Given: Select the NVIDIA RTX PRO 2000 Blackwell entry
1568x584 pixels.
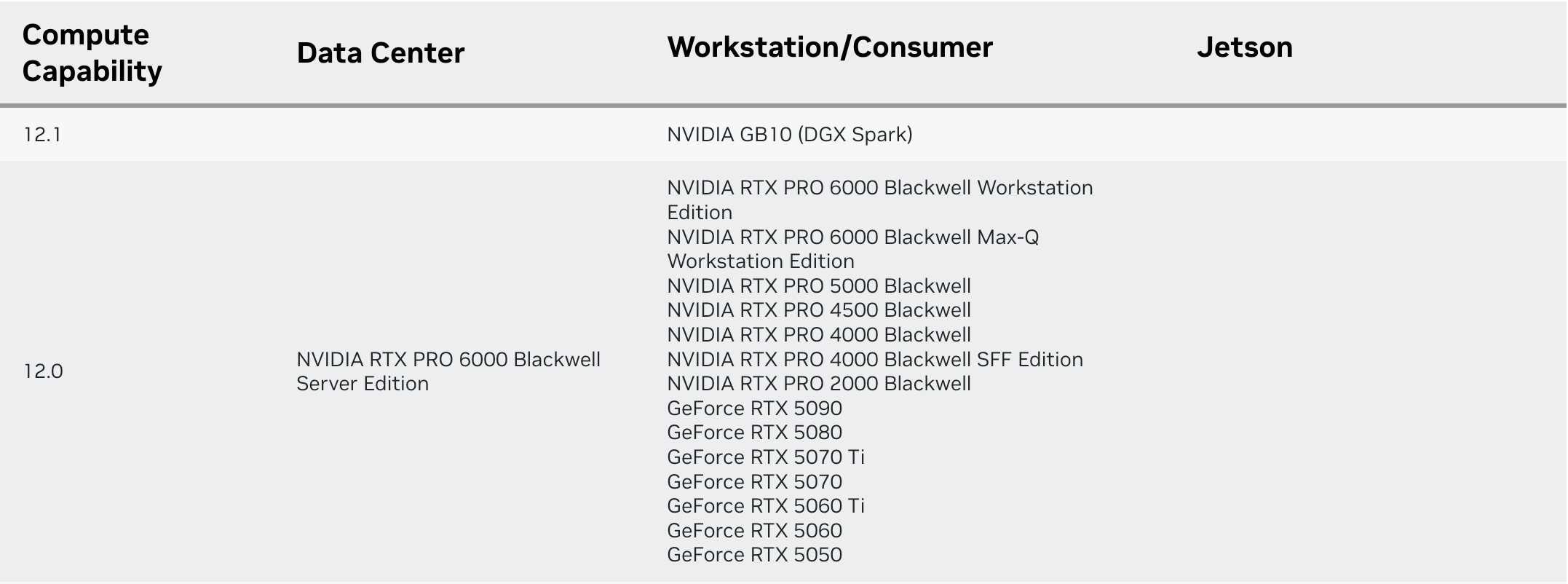Looking at the screenshot, I should pos(818,384).
